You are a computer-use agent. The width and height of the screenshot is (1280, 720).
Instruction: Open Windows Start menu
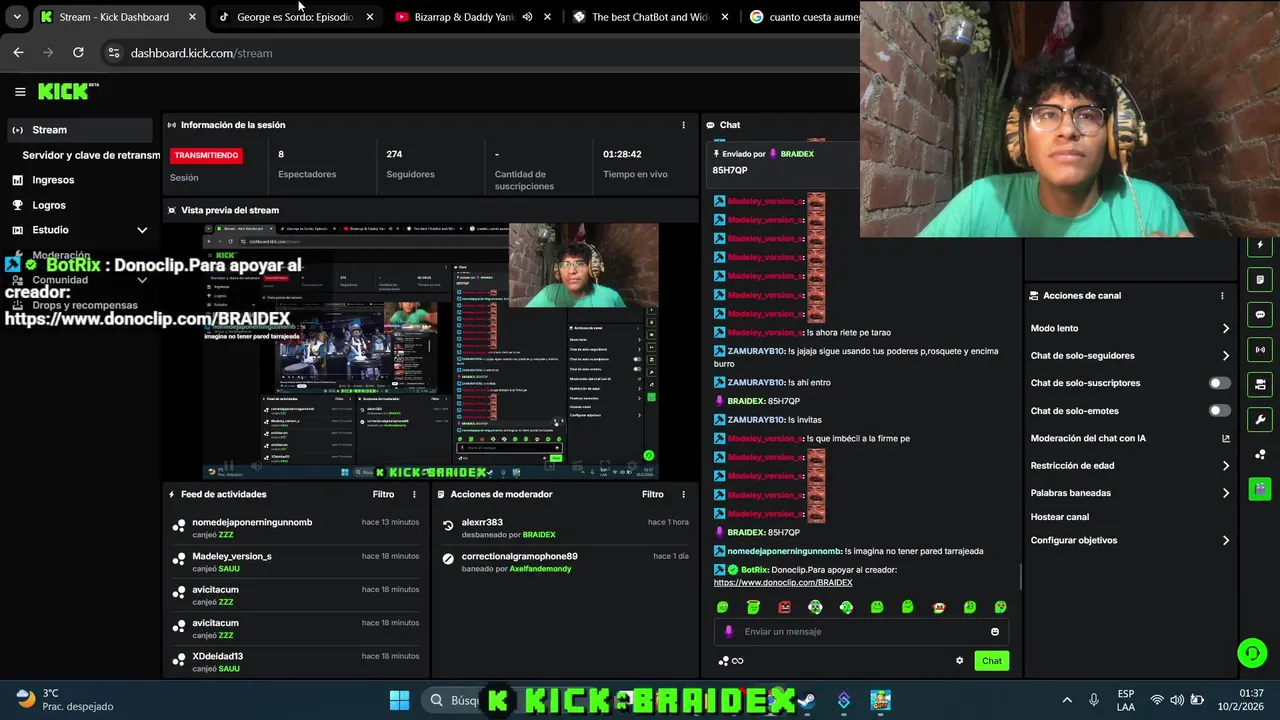click(399, 700)
